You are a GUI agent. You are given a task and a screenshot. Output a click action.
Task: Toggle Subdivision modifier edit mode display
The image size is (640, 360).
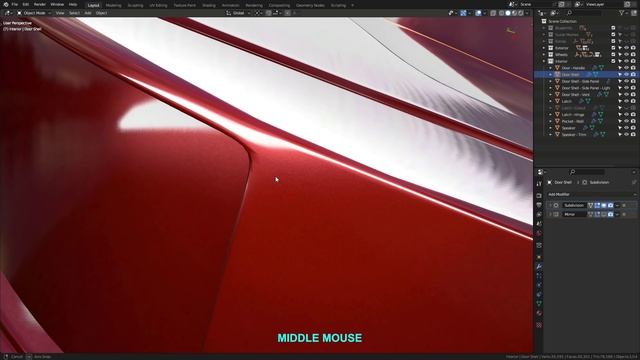tap(597, 205)
